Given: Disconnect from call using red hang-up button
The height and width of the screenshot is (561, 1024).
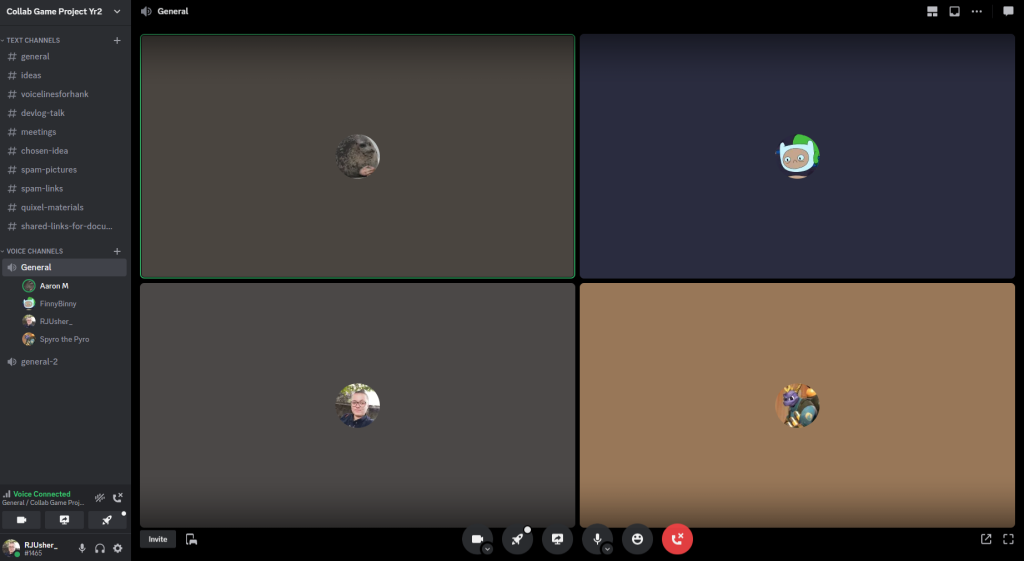Looking at the screenshot, I should tap(677, 539).
